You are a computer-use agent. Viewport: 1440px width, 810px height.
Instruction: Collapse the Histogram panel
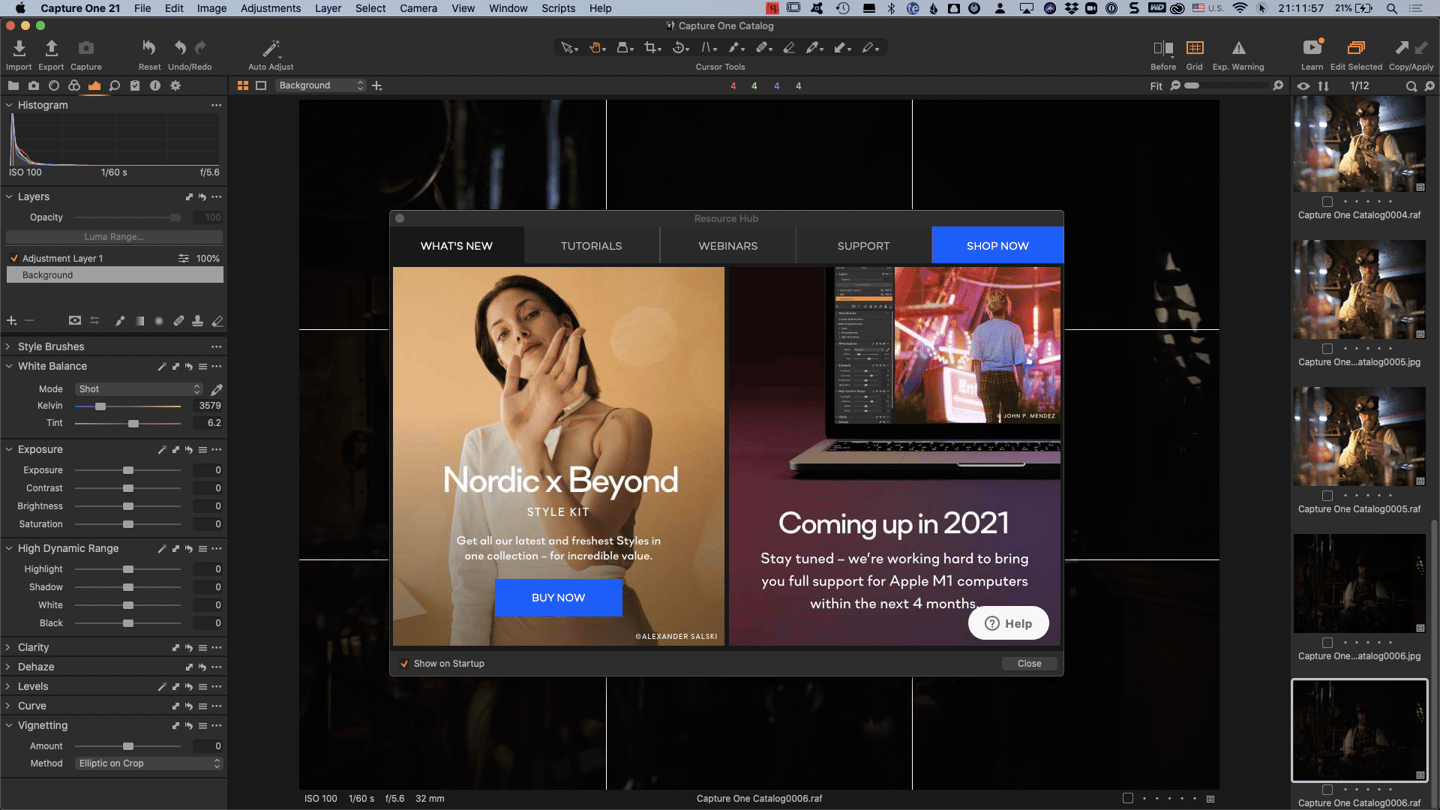click(9, 105)
